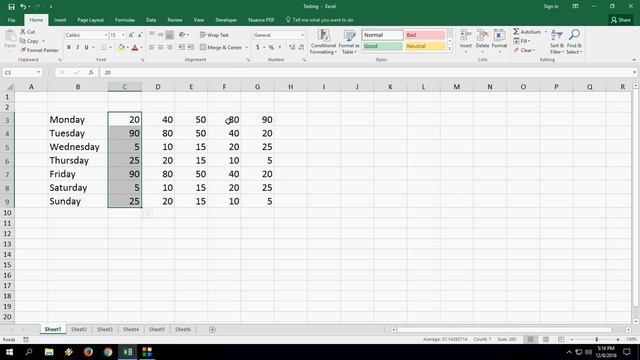
Task: Toggle Wrap Text
Action: pyautogui.click(x=214, y=35)
